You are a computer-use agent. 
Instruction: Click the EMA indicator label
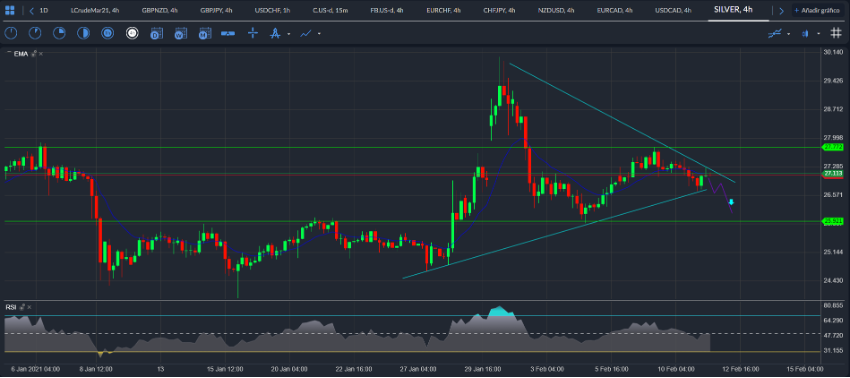click(20, 53)
